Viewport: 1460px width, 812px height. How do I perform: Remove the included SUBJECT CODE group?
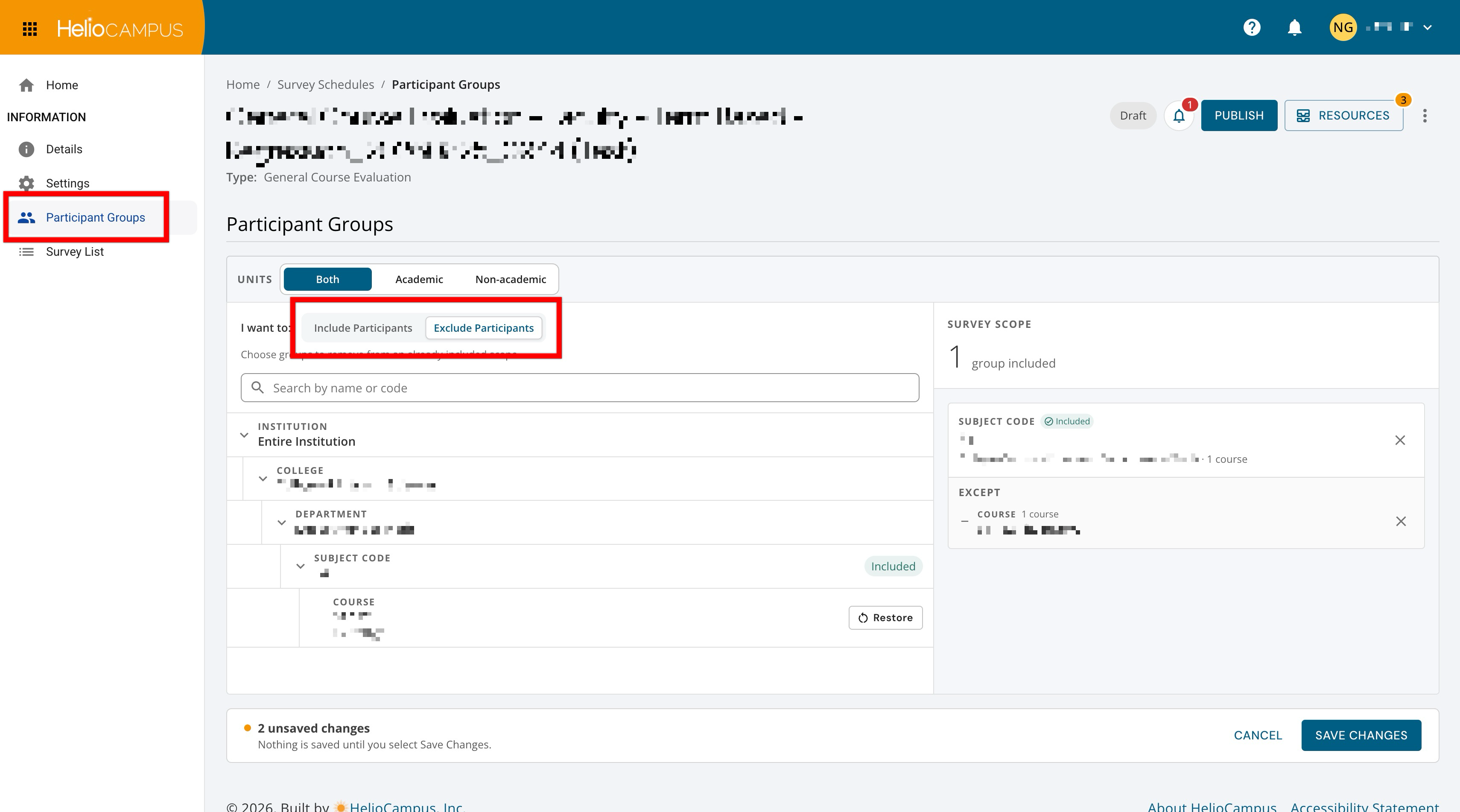click(1400, 440)
